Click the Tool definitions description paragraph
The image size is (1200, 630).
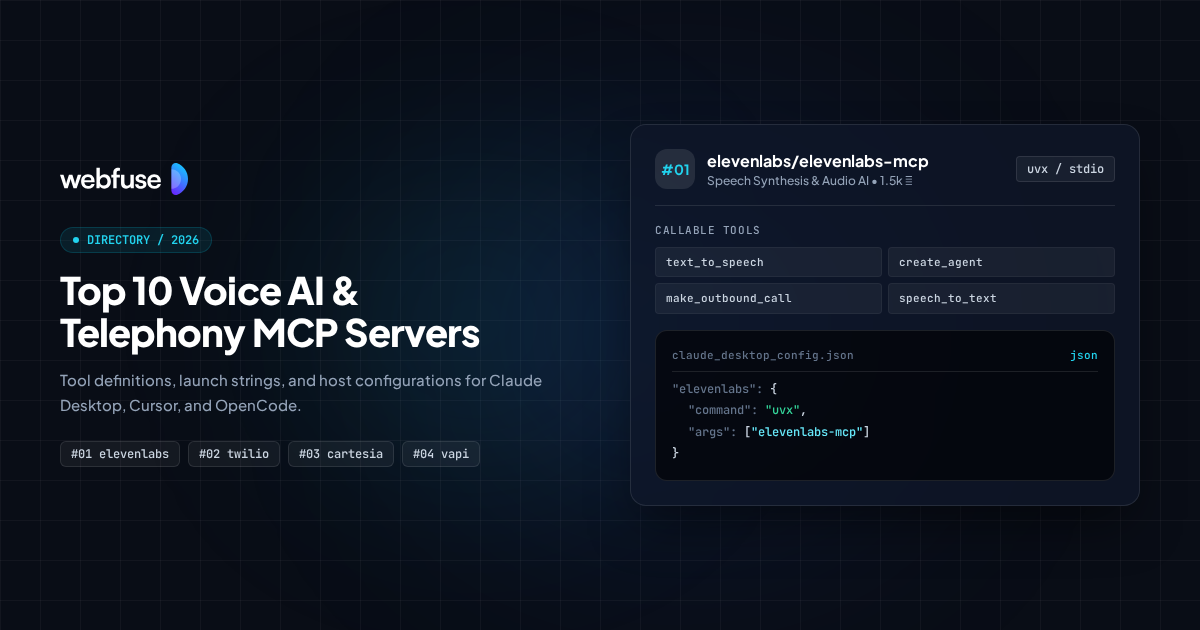click(x=301, y=395)
